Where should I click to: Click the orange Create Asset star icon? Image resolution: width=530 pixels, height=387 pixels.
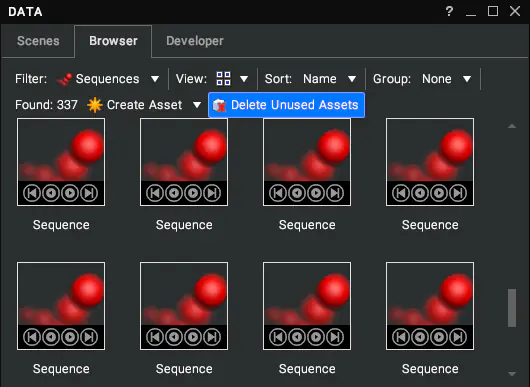(x=95, y=105)
